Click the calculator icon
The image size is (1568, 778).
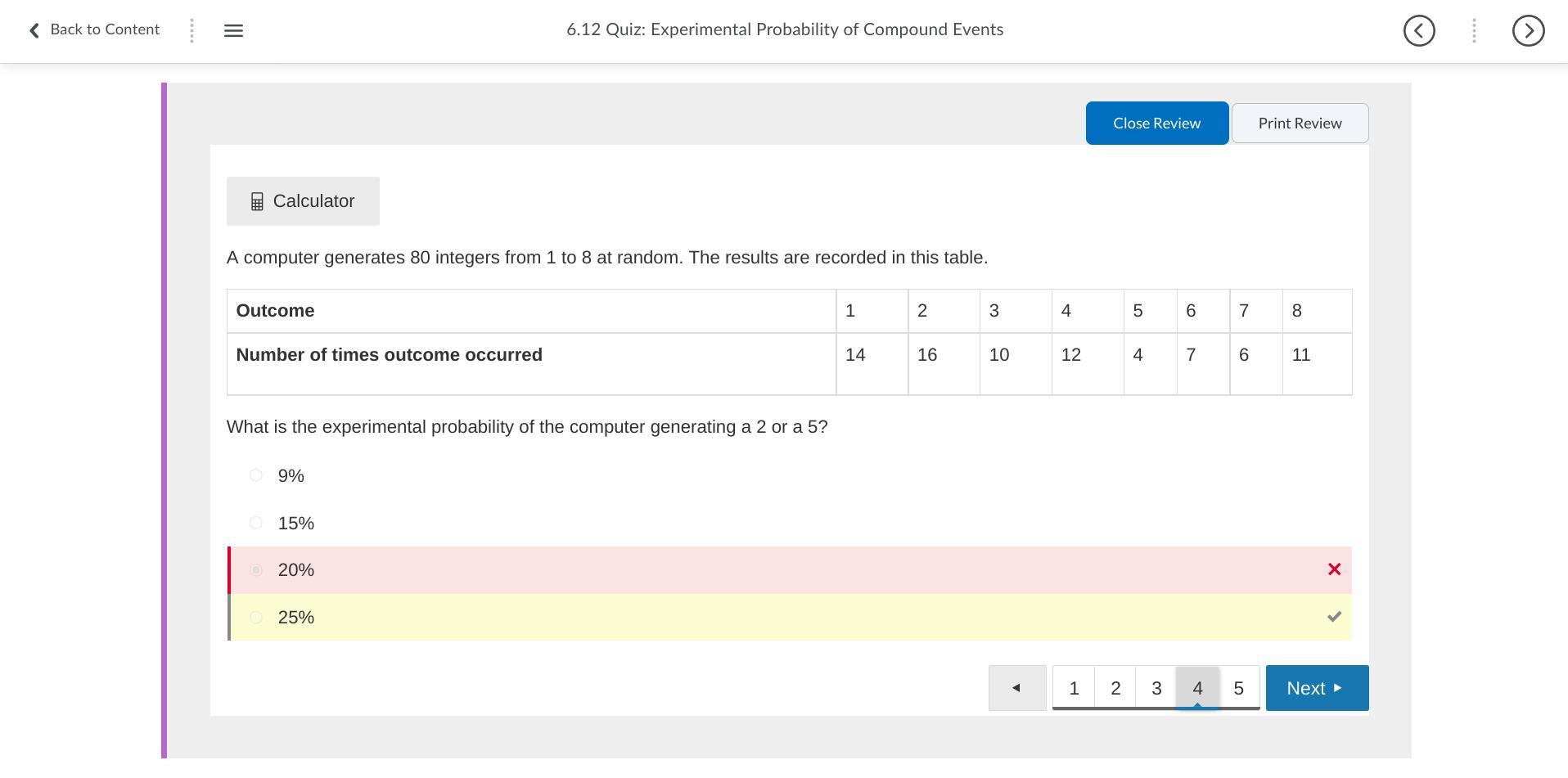(257, 202)
